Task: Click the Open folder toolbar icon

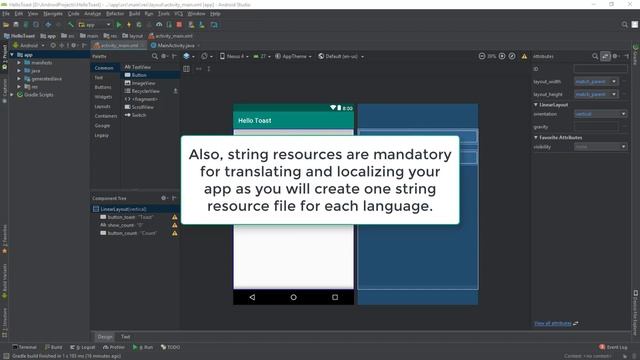Action: [x=6, y=25]
